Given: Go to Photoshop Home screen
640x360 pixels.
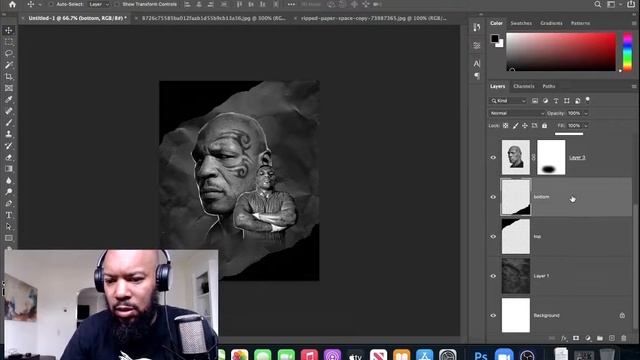Looking at the screenshot, I should coord(12,4).
